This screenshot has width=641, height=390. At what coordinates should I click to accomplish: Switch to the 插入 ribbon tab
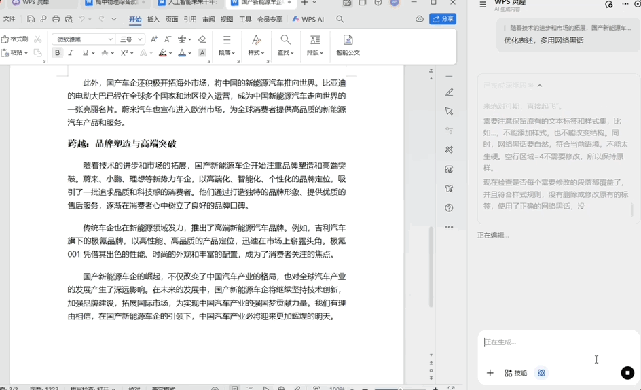153,19
